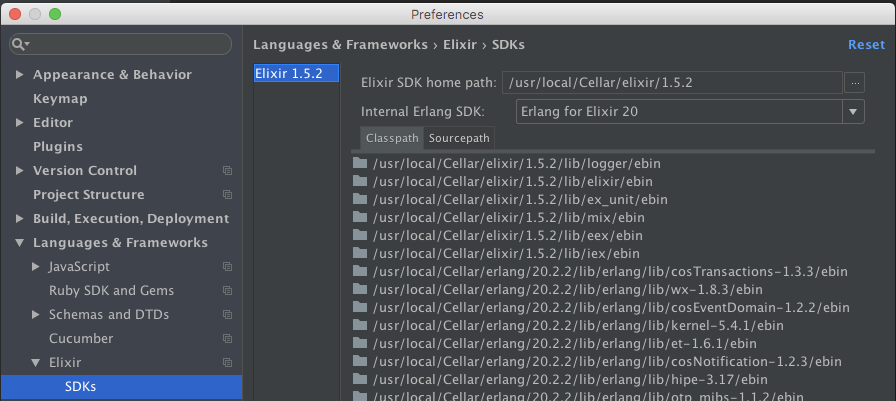Click the folder icon beside lib/elixir/ebin
Screen dimensions: 896x401
pyautogui.click(x=359, y=182)
